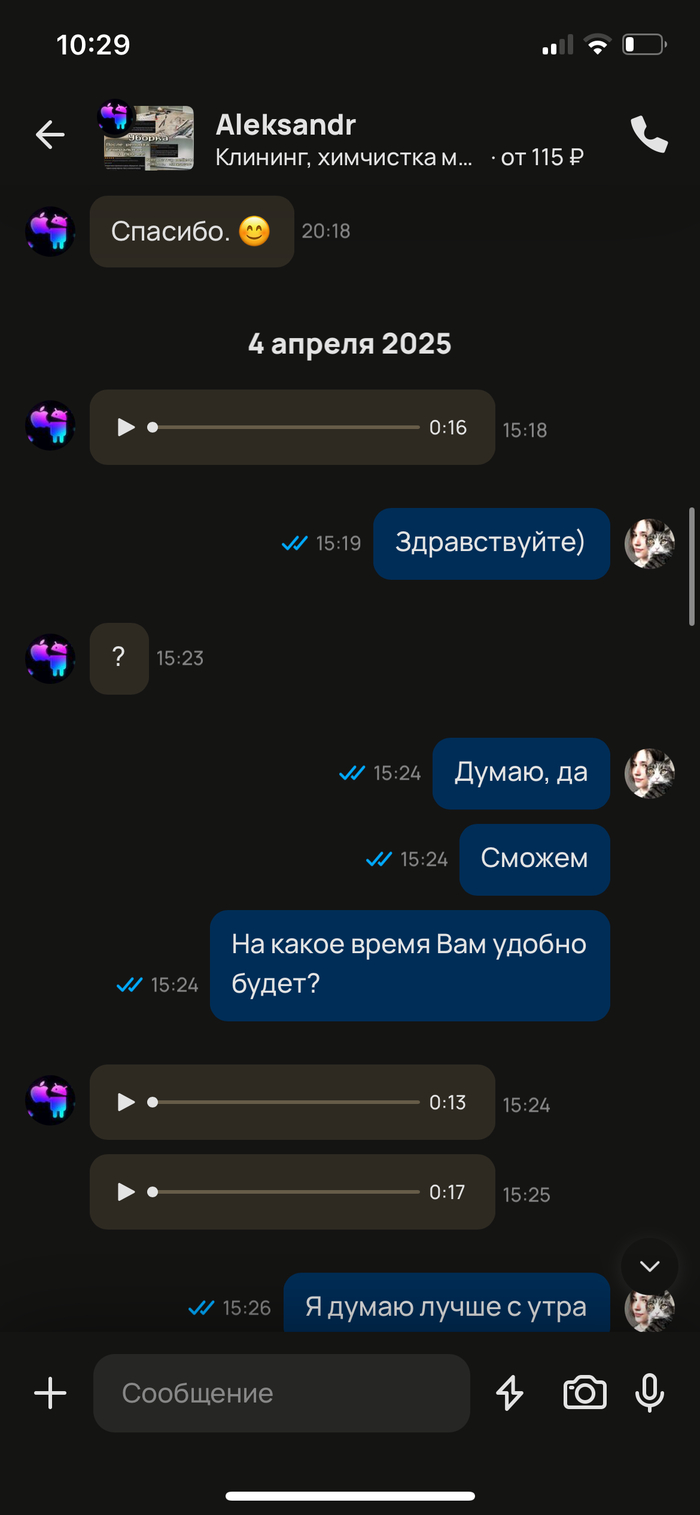Tap Aleksandr's avatar beside Спасибо message

tap(50, 232)
